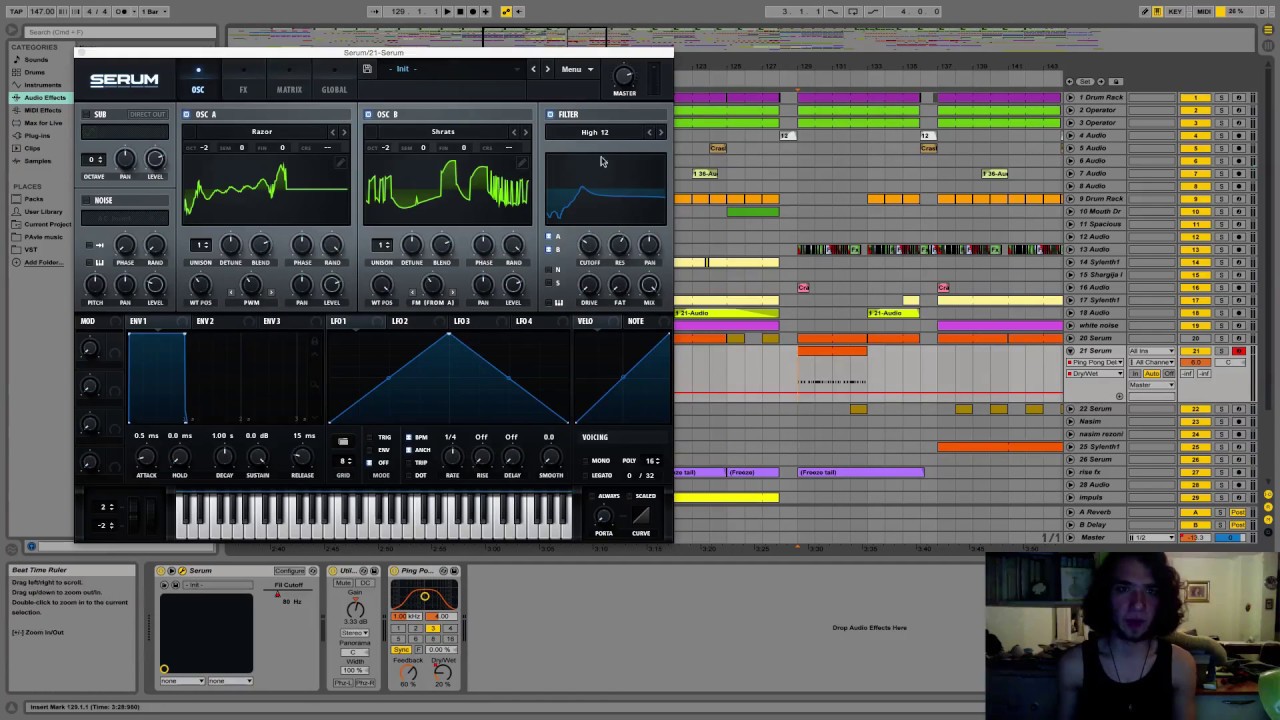
Task: Click the ENV 1 ATTACK knob
Action: pyautogui.click(x=146, y=458)
